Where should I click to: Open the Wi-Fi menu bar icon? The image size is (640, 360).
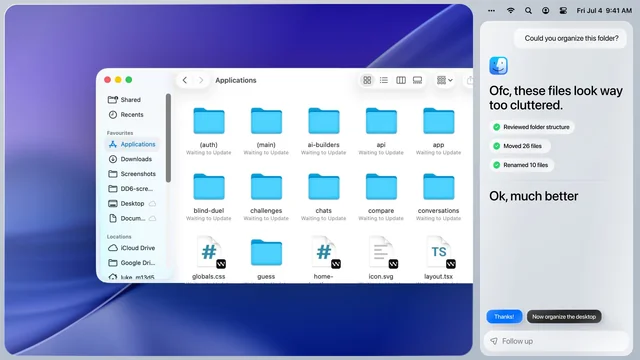tap(510, 11)
